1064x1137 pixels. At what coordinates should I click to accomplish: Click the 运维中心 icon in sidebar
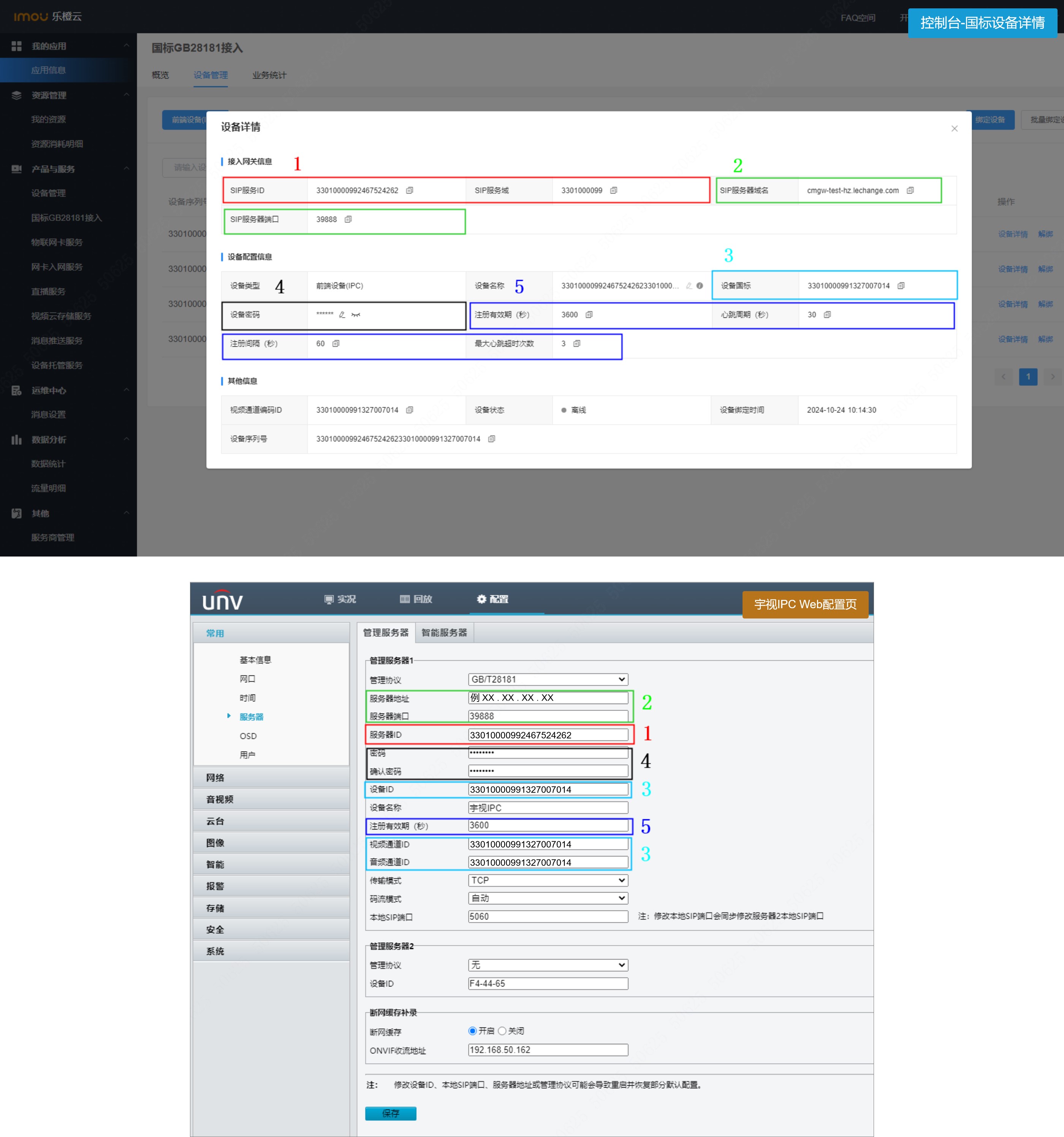pos(17,391)
